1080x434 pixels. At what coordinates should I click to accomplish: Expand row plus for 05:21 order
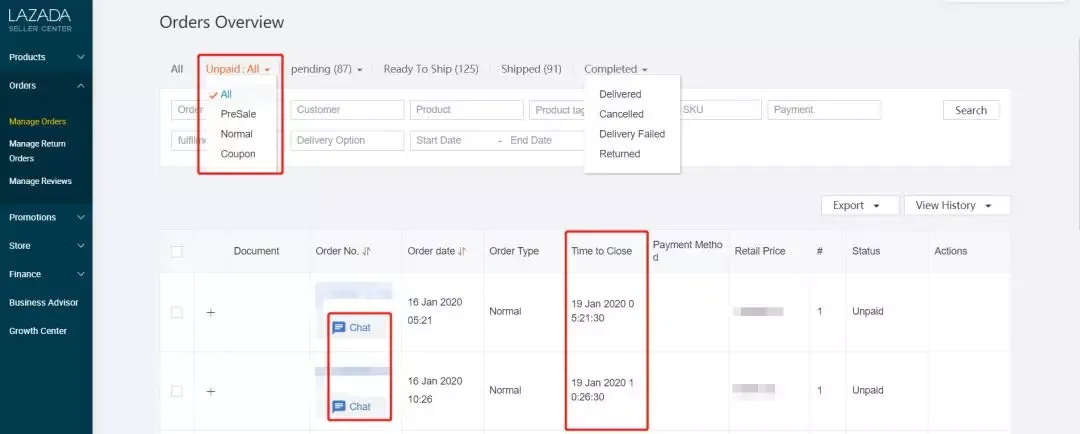pos(211,312)
